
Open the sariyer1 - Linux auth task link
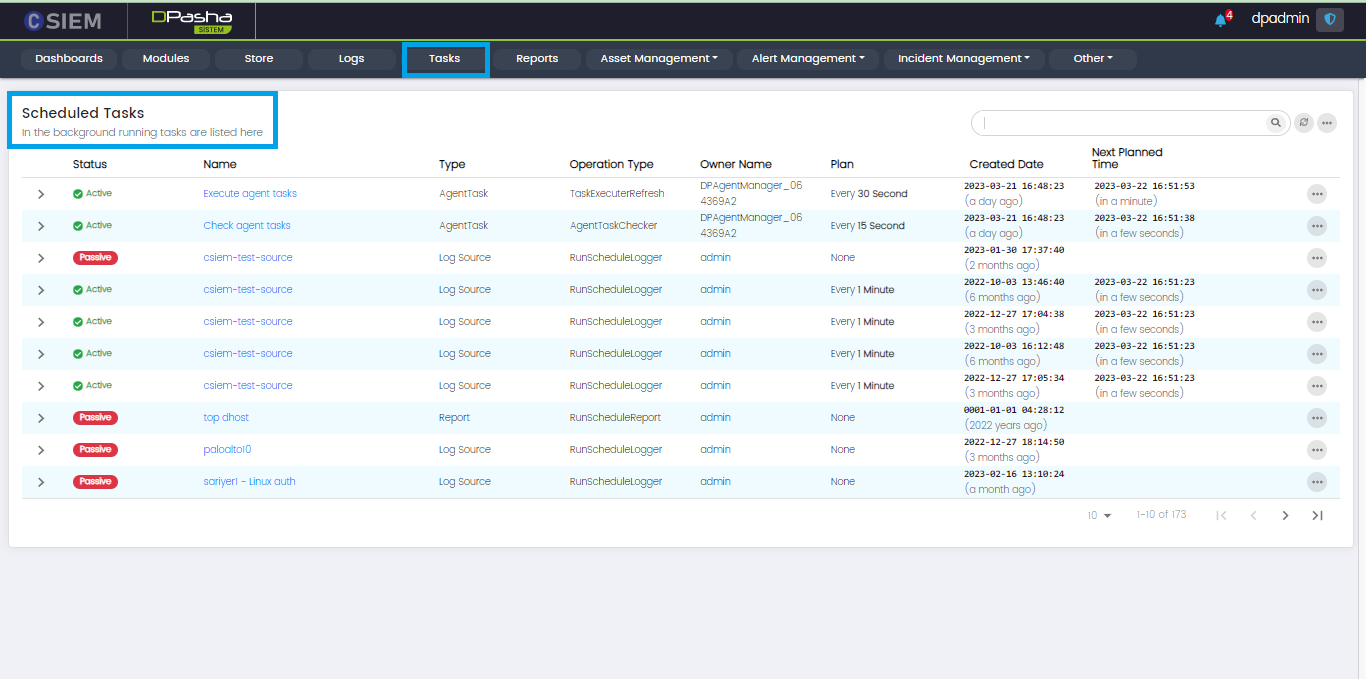[249, 482]
